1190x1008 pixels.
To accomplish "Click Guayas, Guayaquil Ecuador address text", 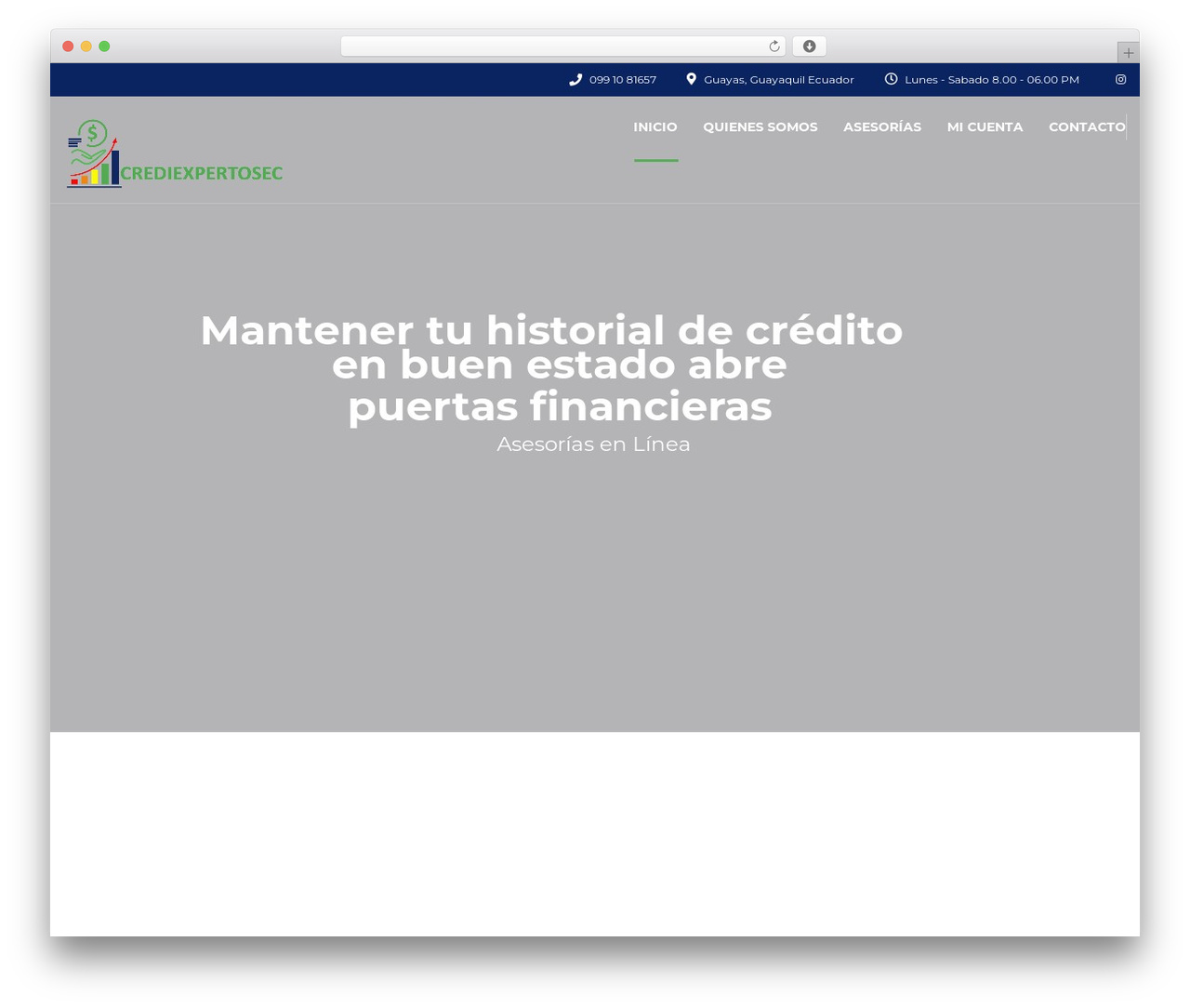I will tap(779, 80).
